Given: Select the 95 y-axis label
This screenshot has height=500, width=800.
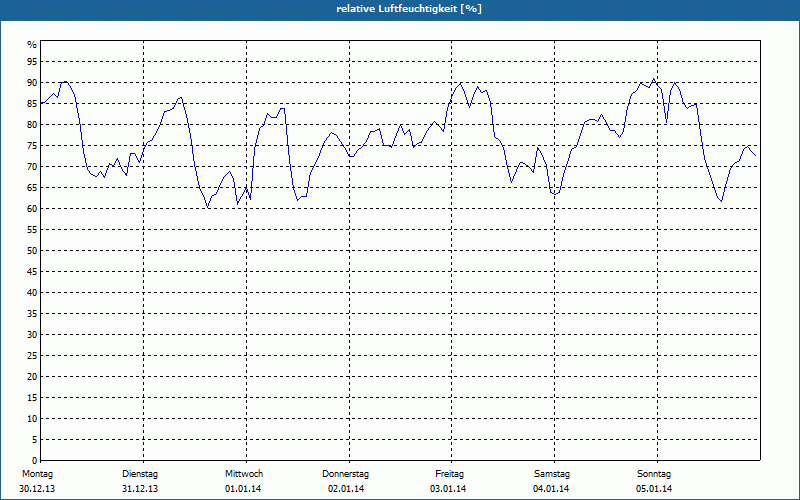Looking at the screenshot, I should [32, 62].
